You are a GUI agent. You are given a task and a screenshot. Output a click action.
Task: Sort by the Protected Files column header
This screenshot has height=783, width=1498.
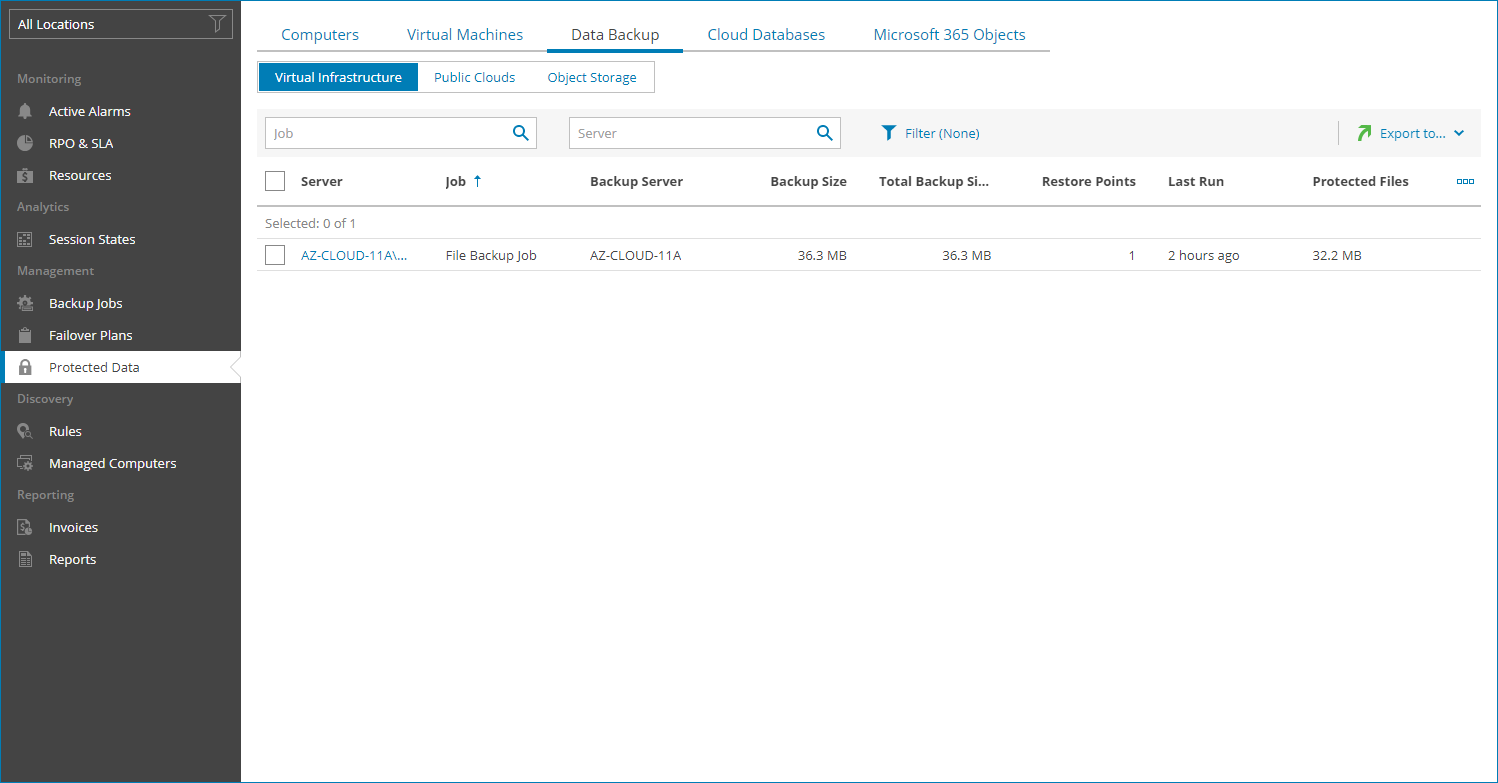(1360, 181)
